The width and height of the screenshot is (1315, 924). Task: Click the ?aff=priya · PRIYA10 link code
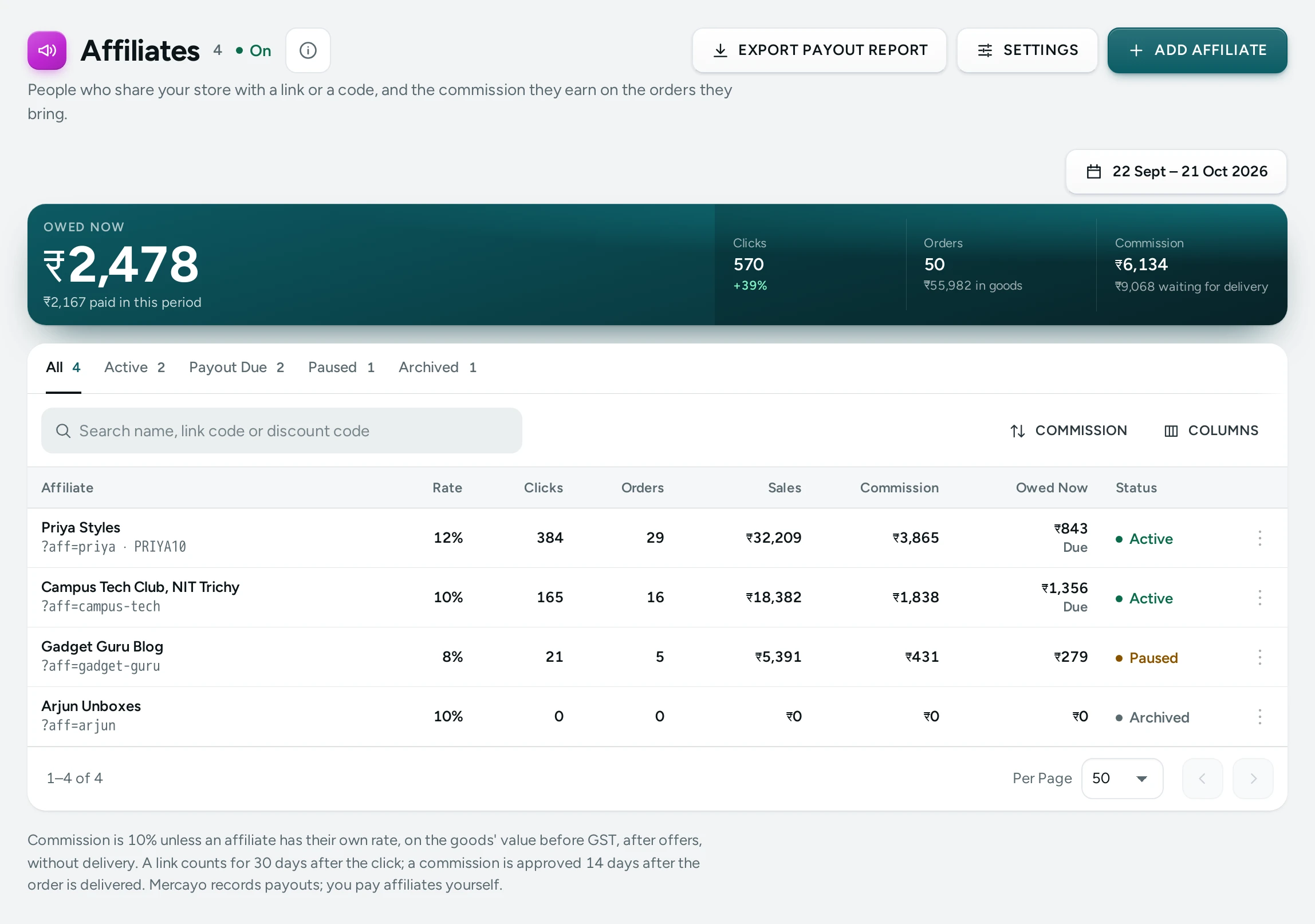coord(113,547)
